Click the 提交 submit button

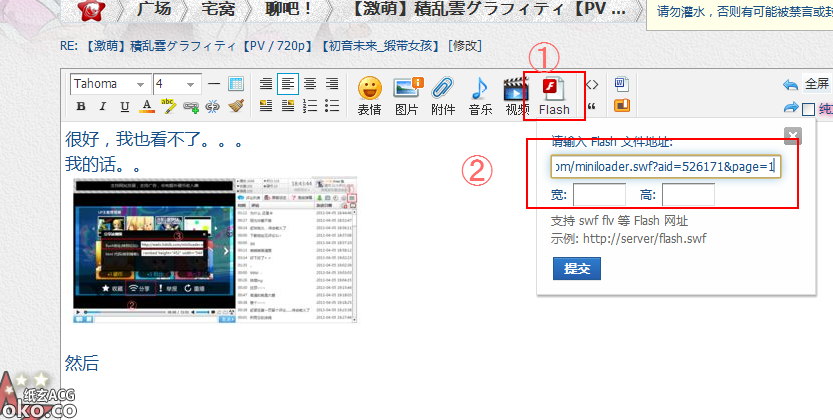pyautogui.click(x=576, y=268)
